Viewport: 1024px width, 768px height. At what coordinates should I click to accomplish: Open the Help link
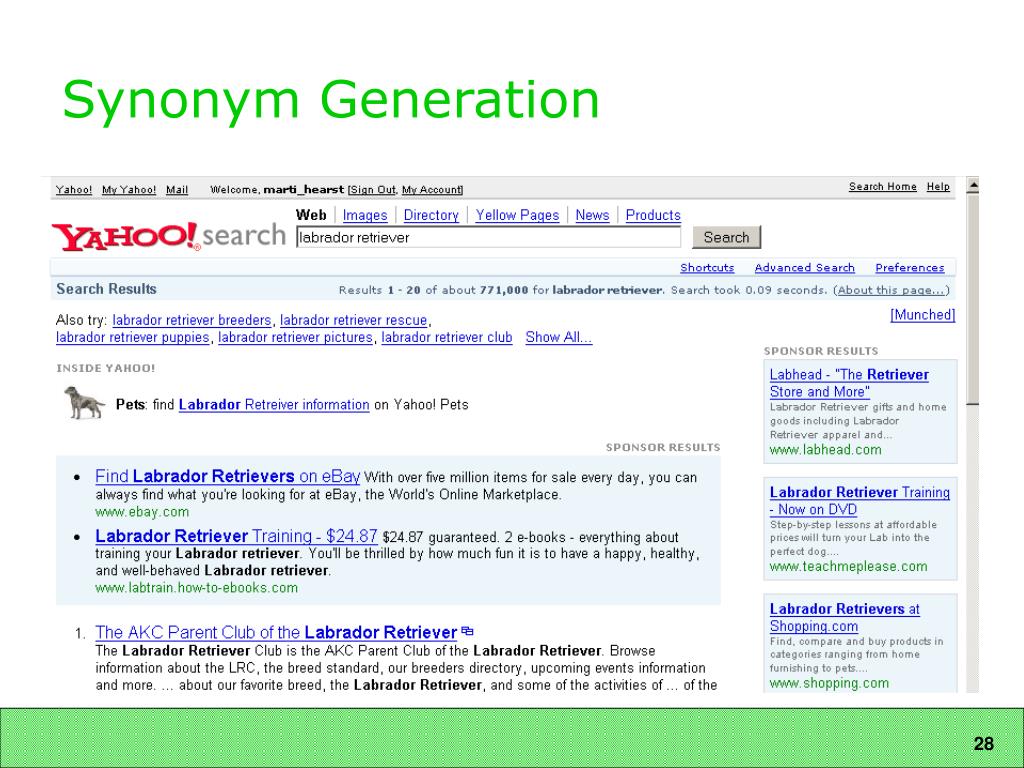[x=938, y=187]
